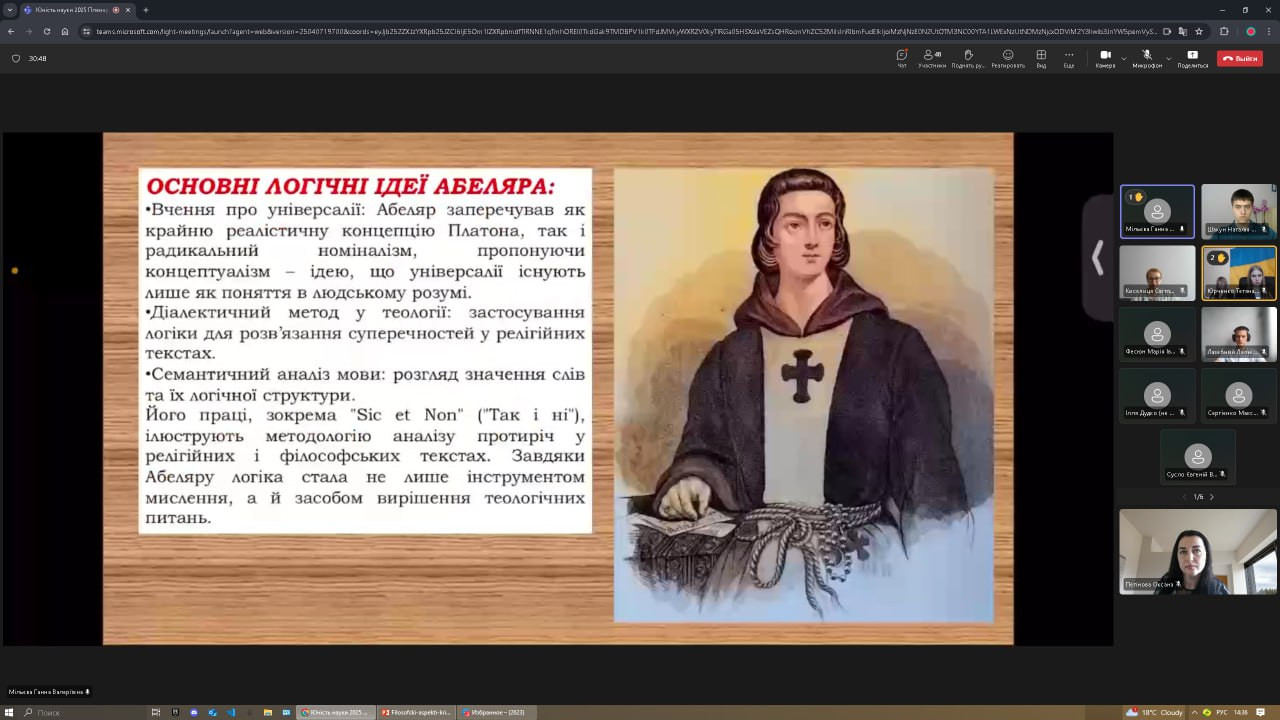Screen dimensions: 1280x720
Task: Open the Chat panel
Action: [x=901, y=58]
